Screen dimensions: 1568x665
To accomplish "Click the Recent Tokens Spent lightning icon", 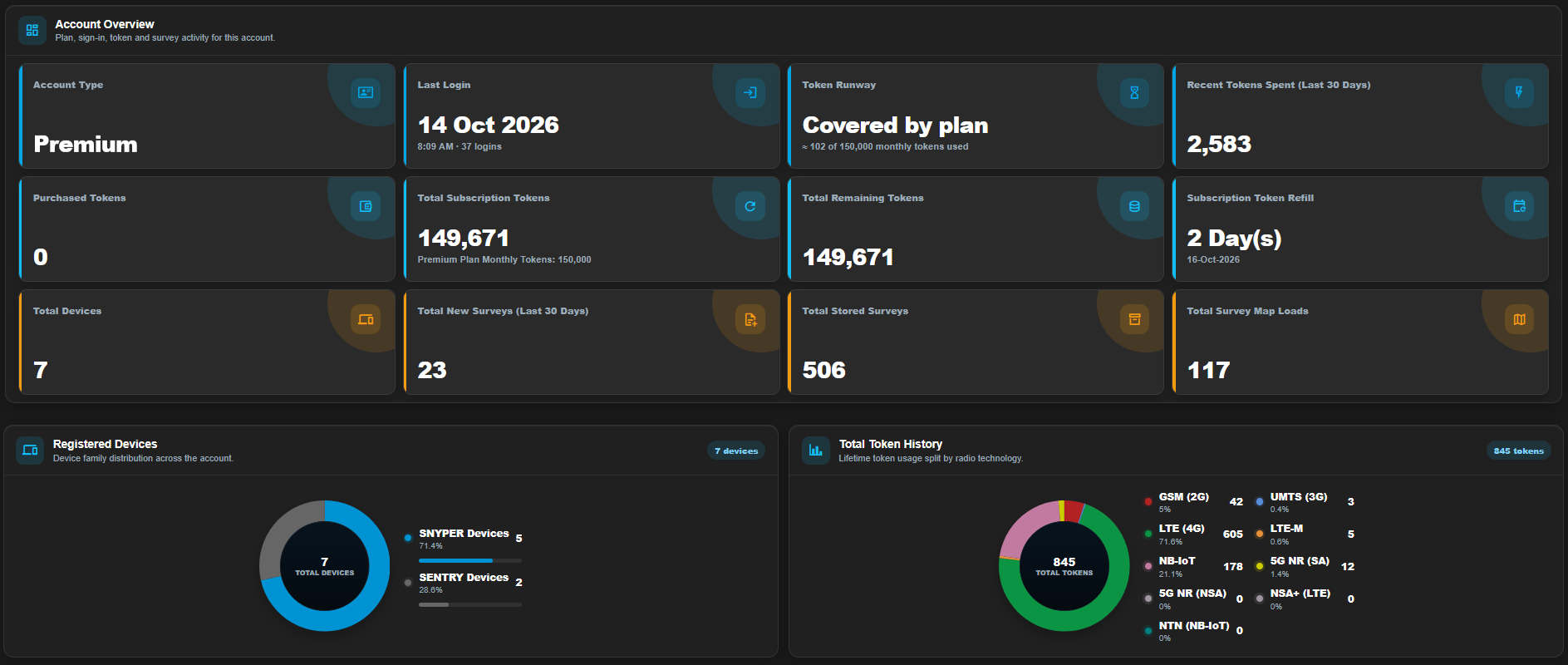I will [x=1519, y=92].
